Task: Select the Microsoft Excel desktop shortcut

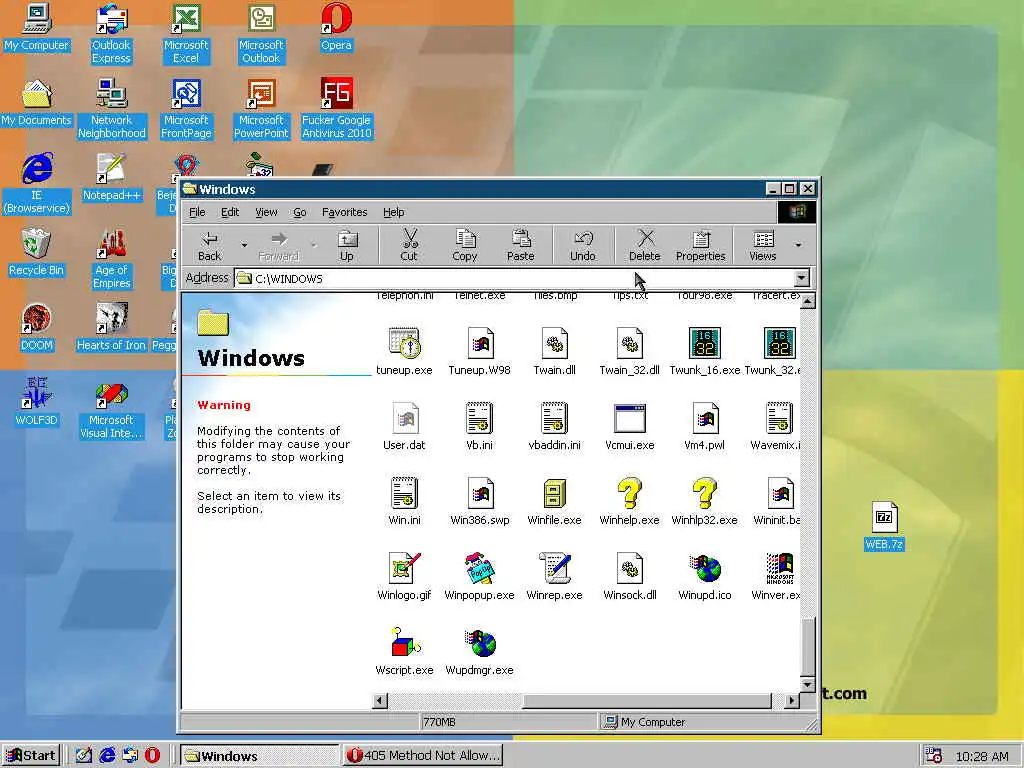Action: (186, 34)
